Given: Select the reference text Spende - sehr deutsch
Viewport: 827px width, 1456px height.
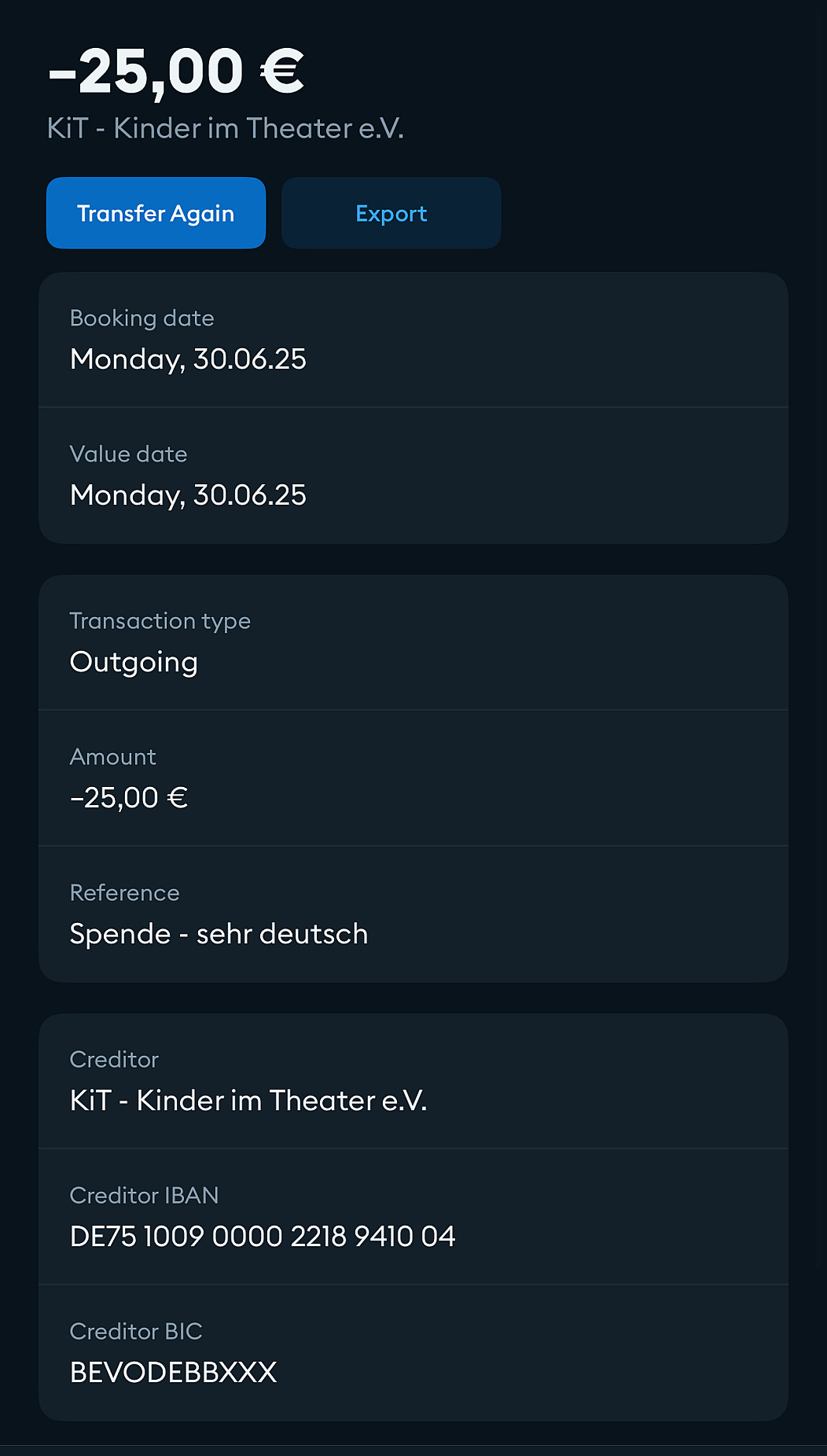Looking at the screenshot, I should 219,934.
